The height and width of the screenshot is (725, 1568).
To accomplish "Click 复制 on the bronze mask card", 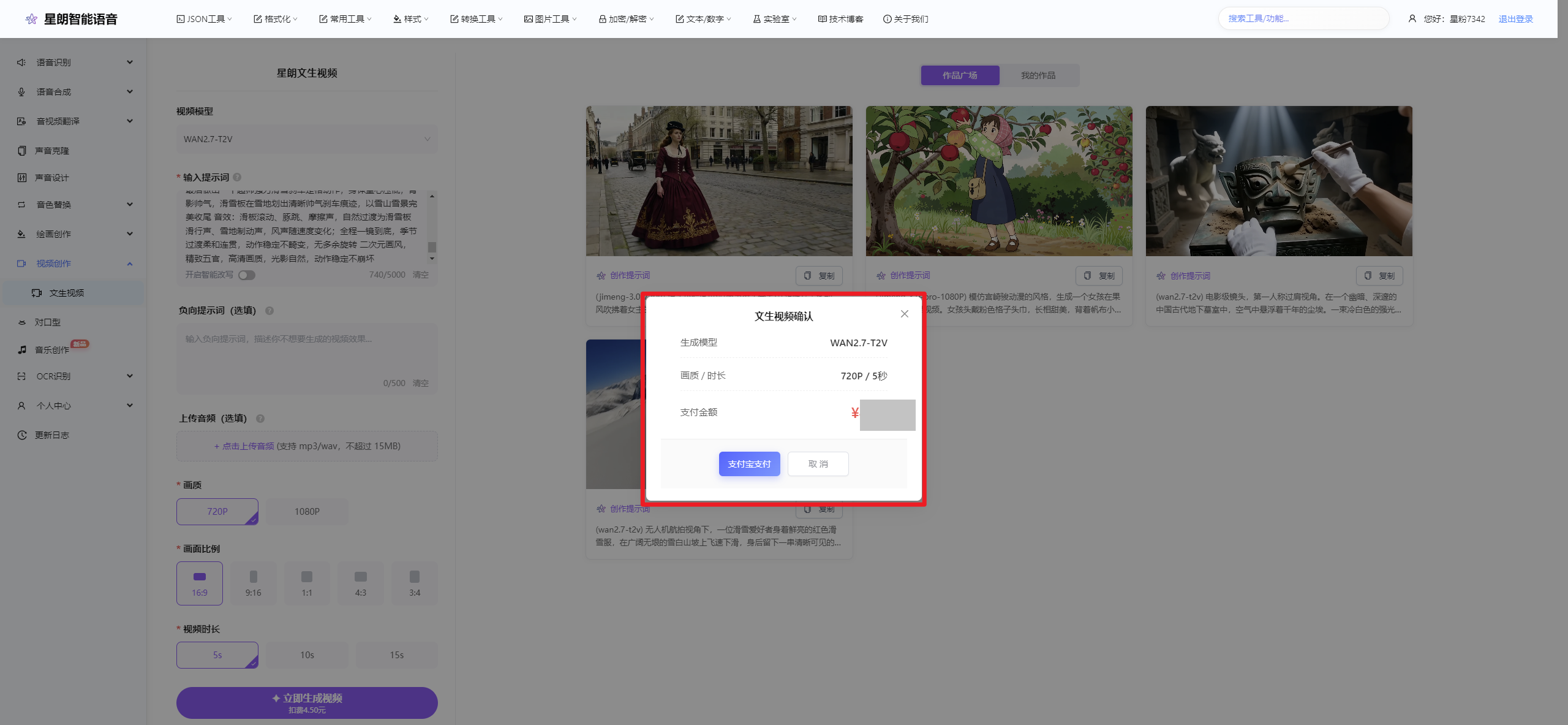I will click(1379, 276).
